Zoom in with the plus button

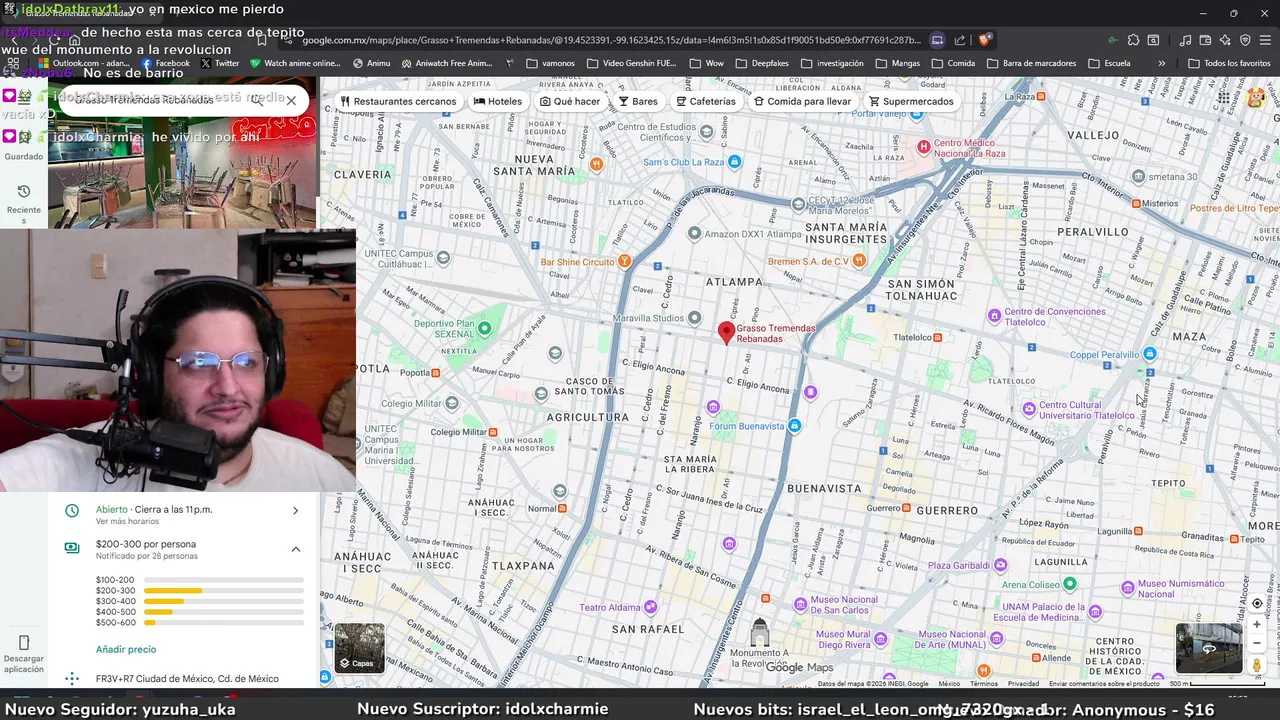pos(1257,624)
